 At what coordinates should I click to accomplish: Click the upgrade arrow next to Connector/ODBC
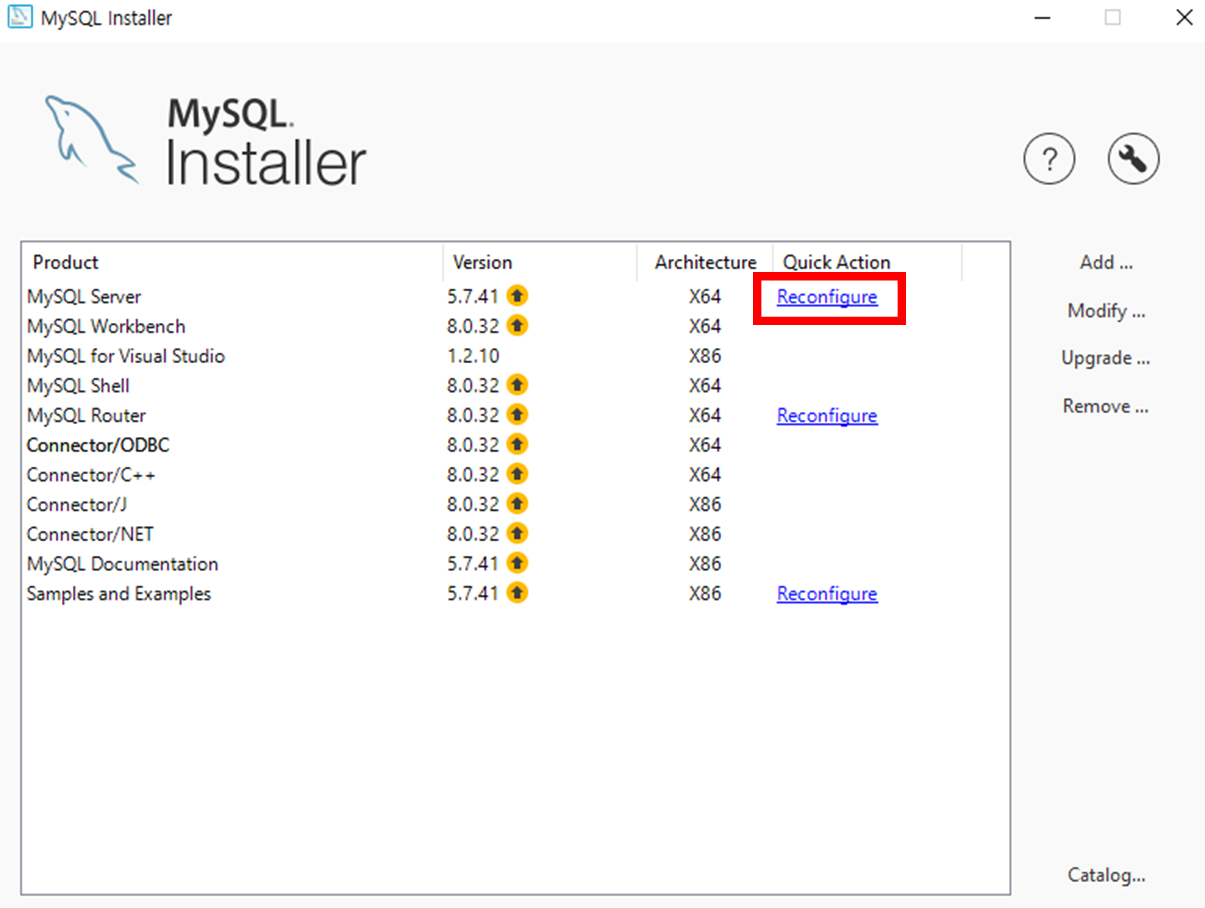pyautogui.click(x=517, y=444)
